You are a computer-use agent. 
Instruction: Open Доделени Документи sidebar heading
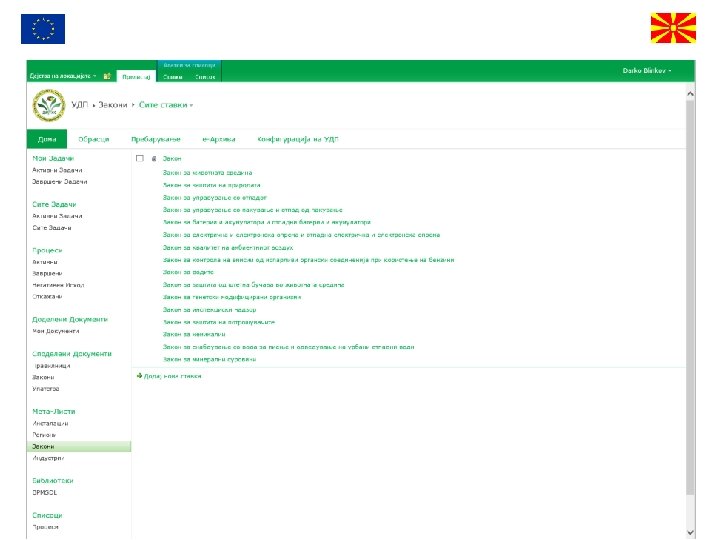[70, 320]
